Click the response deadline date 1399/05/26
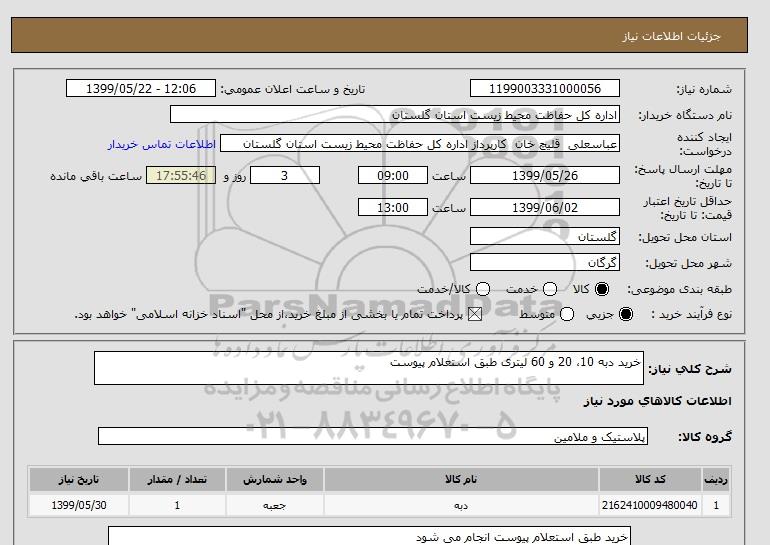This screenshot has width=770, height=545. 545,175
